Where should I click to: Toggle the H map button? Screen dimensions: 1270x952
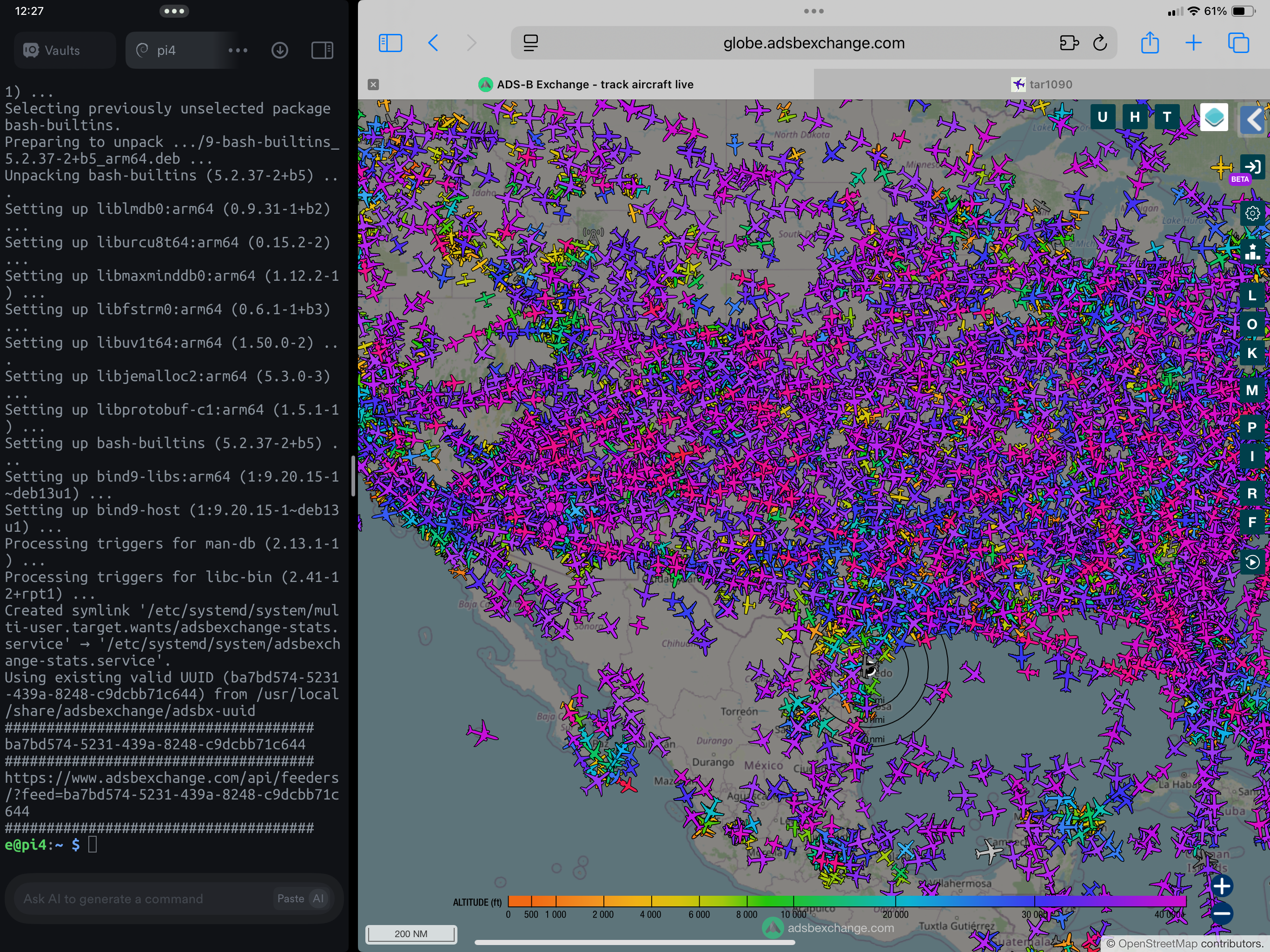tap(1135, 118)
